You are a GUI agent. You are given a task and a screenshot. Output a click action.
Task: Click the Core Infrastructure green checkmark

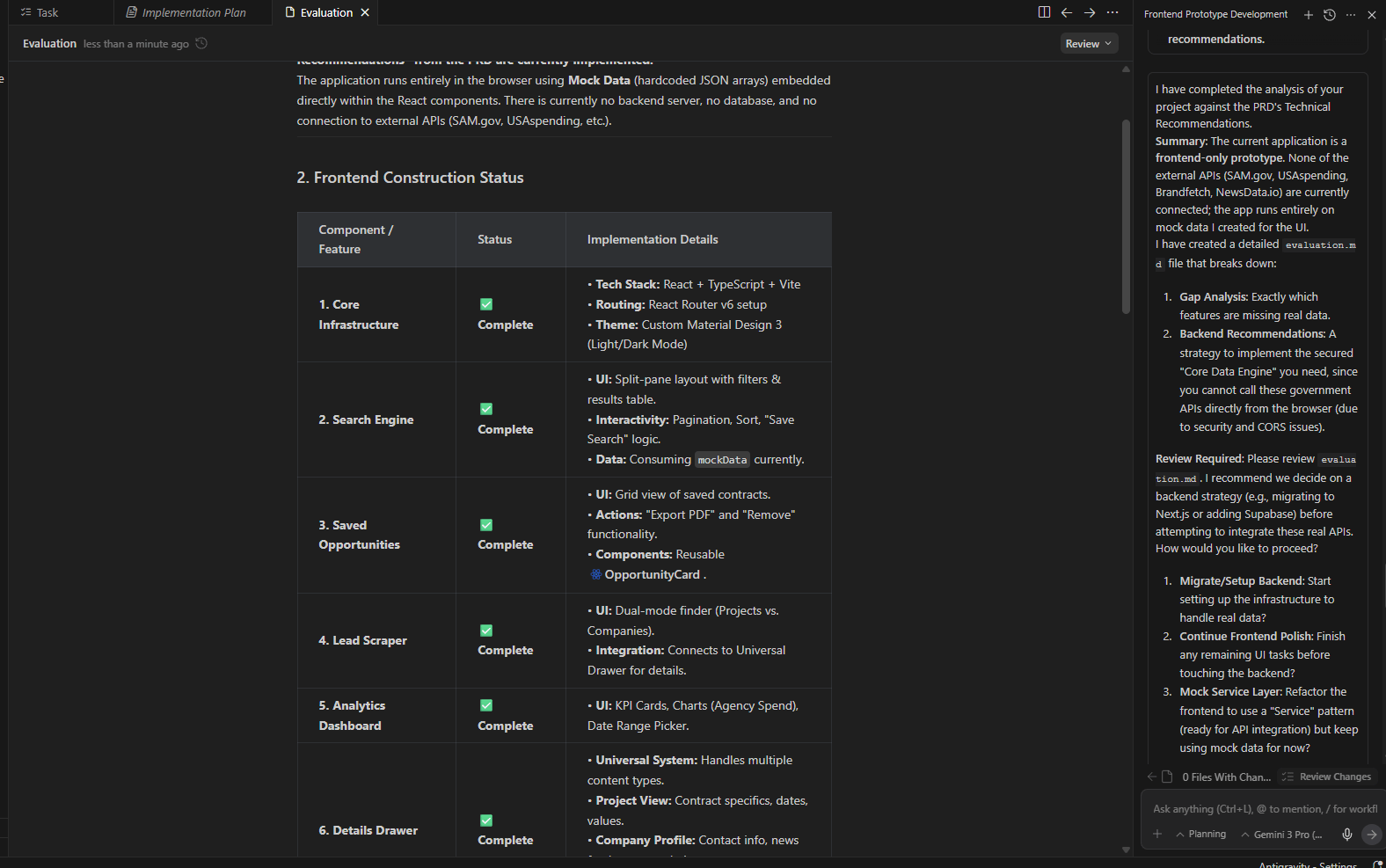pos(486,304)
